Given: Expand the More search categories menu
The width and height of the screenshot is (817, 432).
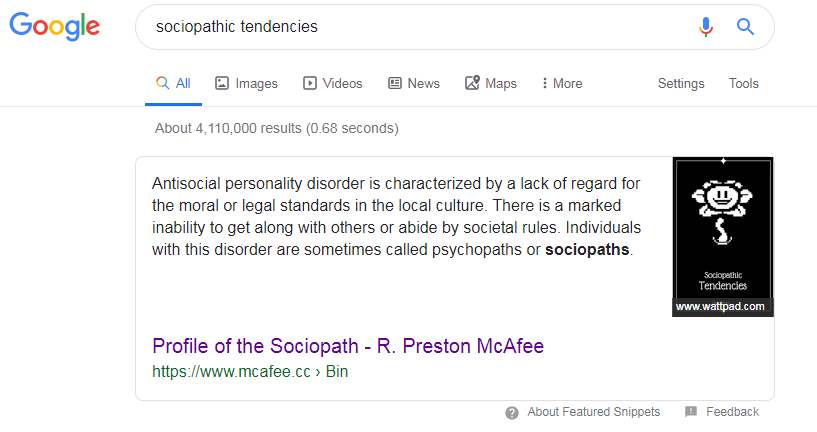Looking at the screenshot, I should pyautogui.click(x=561, y=84).
